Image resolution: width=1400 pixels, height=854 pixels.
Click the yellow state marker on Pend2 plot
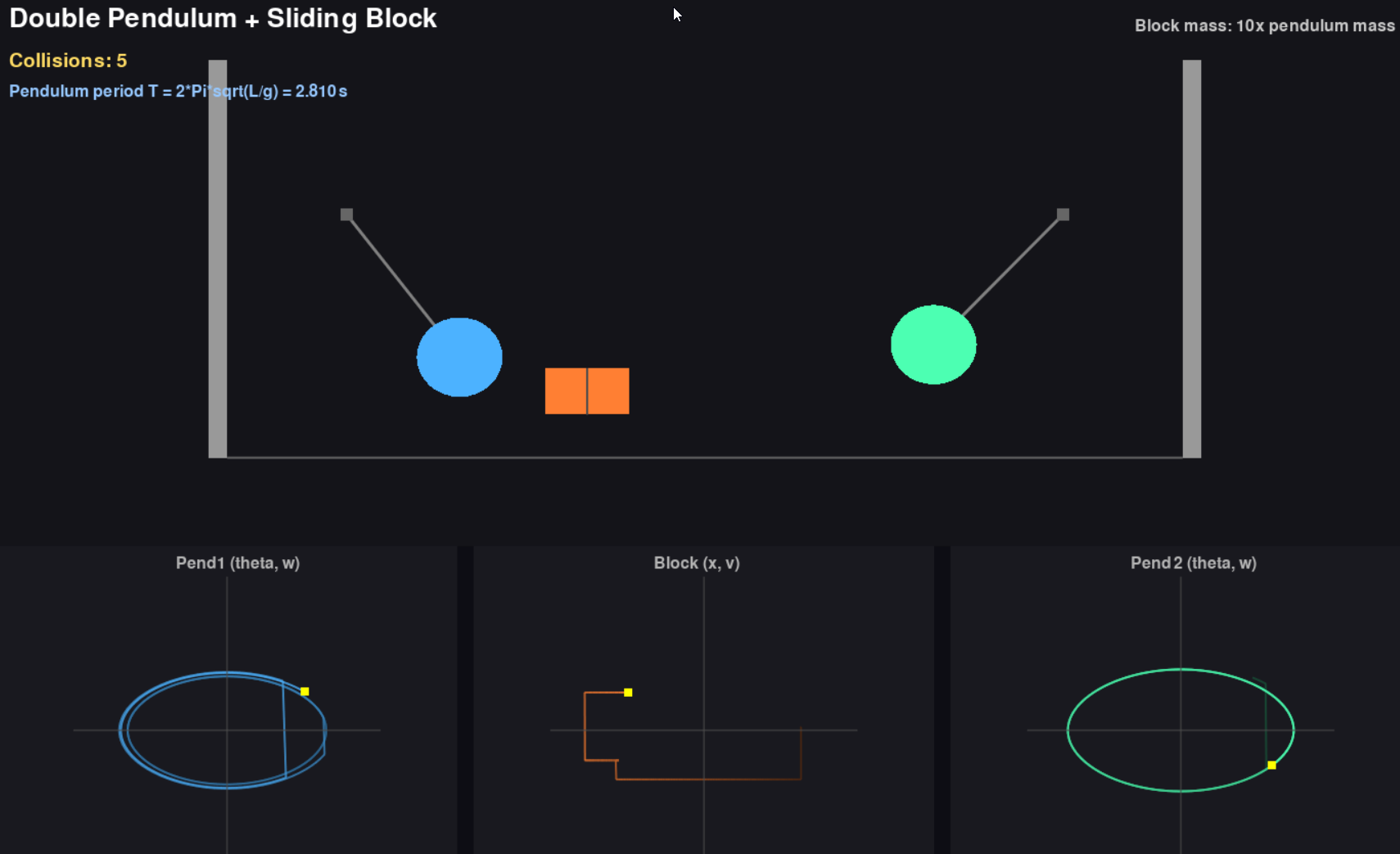tap(1271, 766)
